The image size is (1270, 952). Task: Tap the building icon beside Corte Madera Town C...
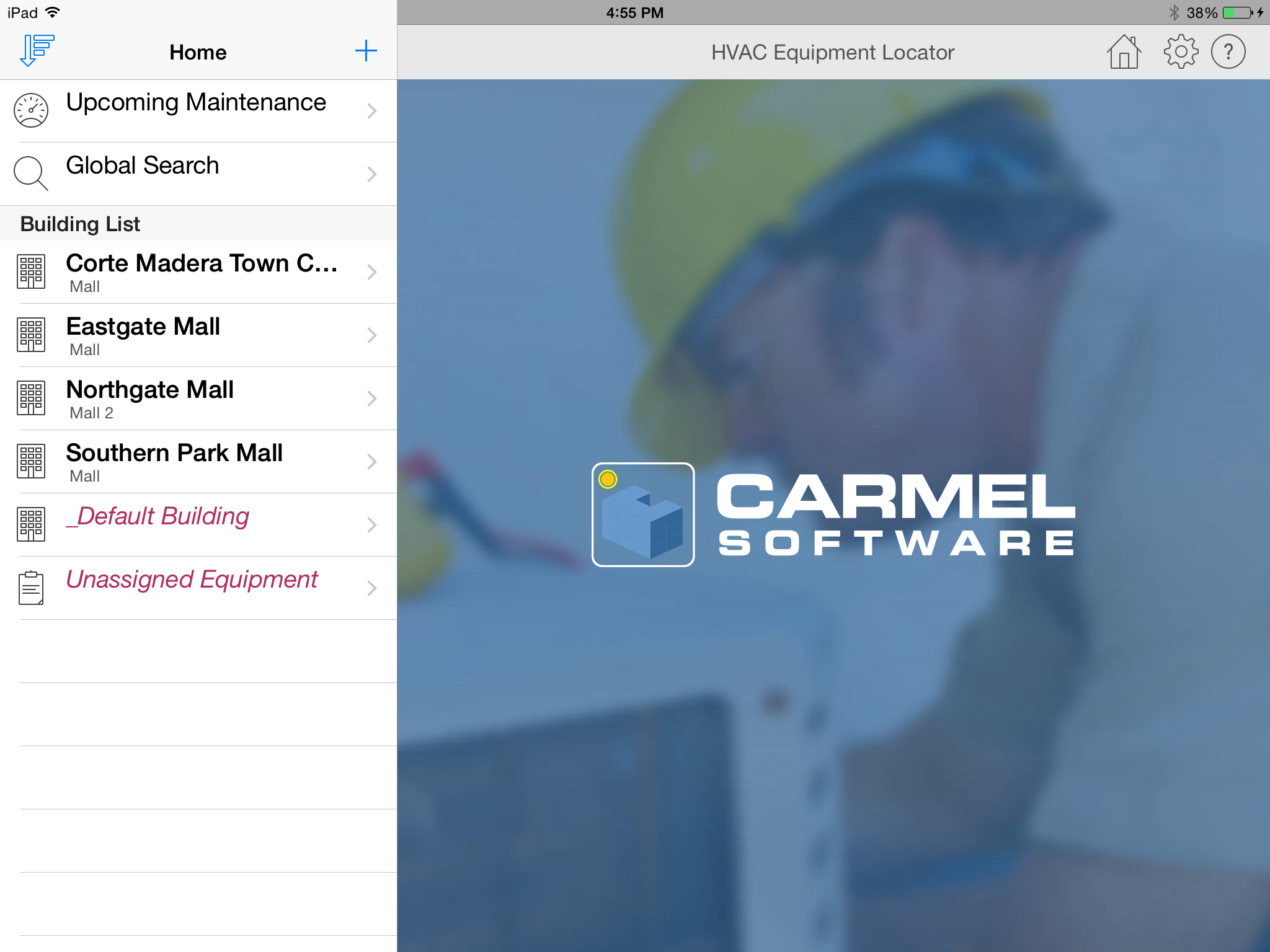(x=31, y=271)
